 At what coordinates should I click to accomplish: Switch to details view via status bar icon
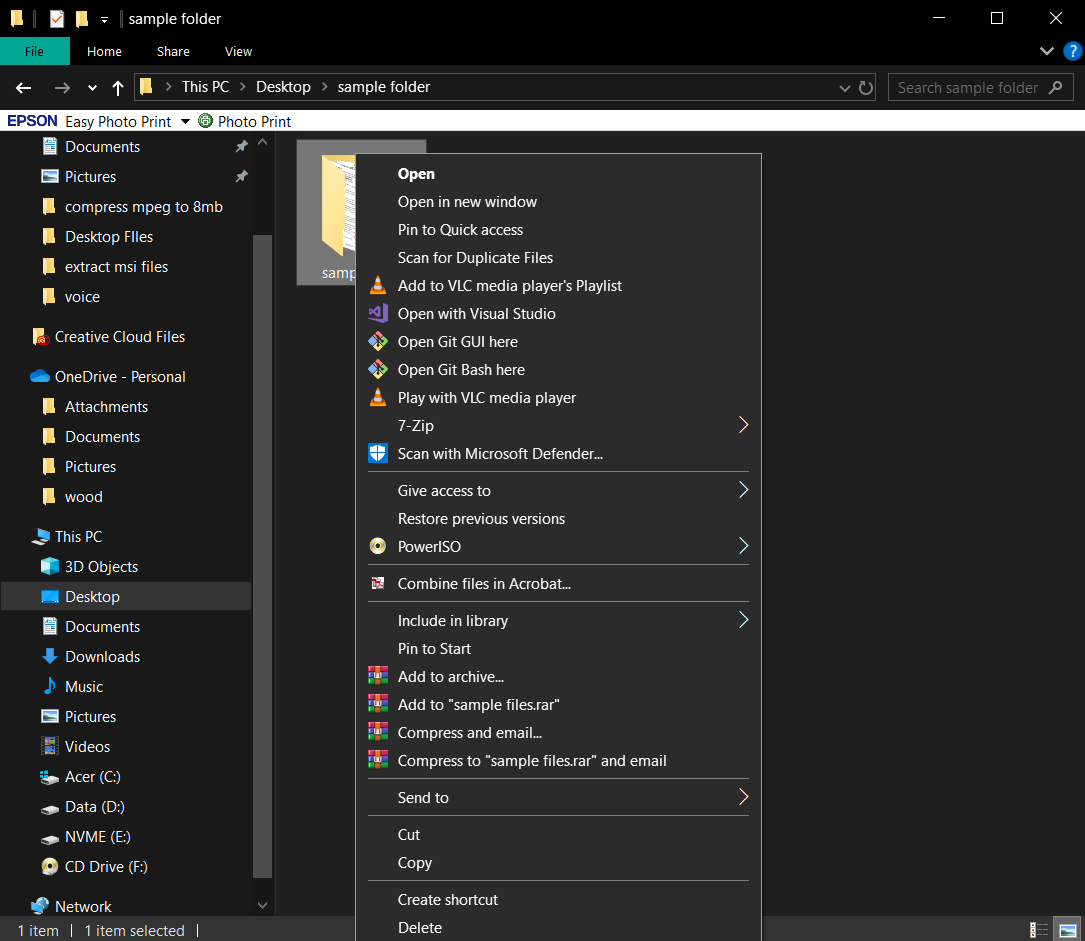tap(1039, 930)
